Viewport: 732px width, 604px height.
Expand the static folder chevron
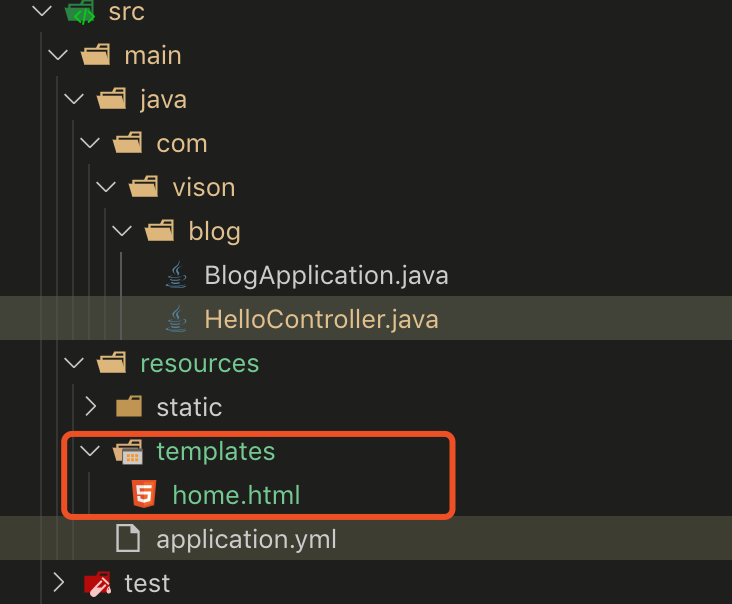point(91,407)
